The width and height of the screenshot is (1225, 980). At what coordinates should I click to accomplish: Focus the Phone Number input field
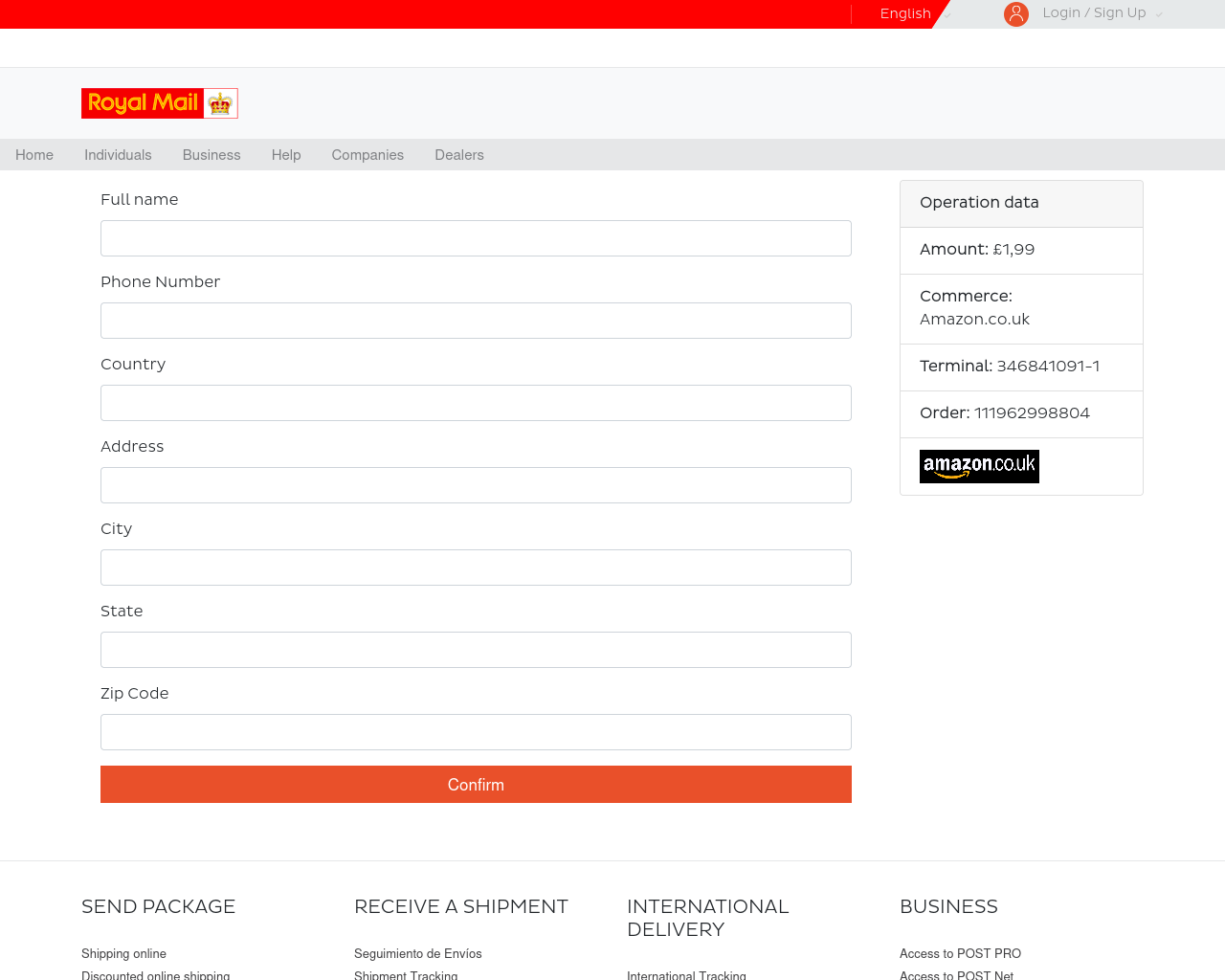click(x=476, y=321)
